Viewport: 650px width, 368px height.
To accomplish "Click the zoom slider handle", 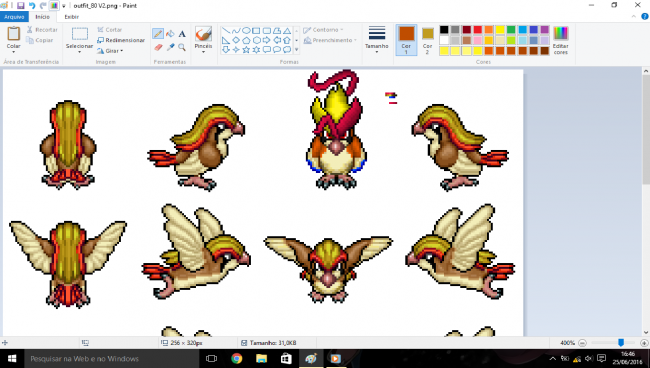I will [x=621, y=343].
